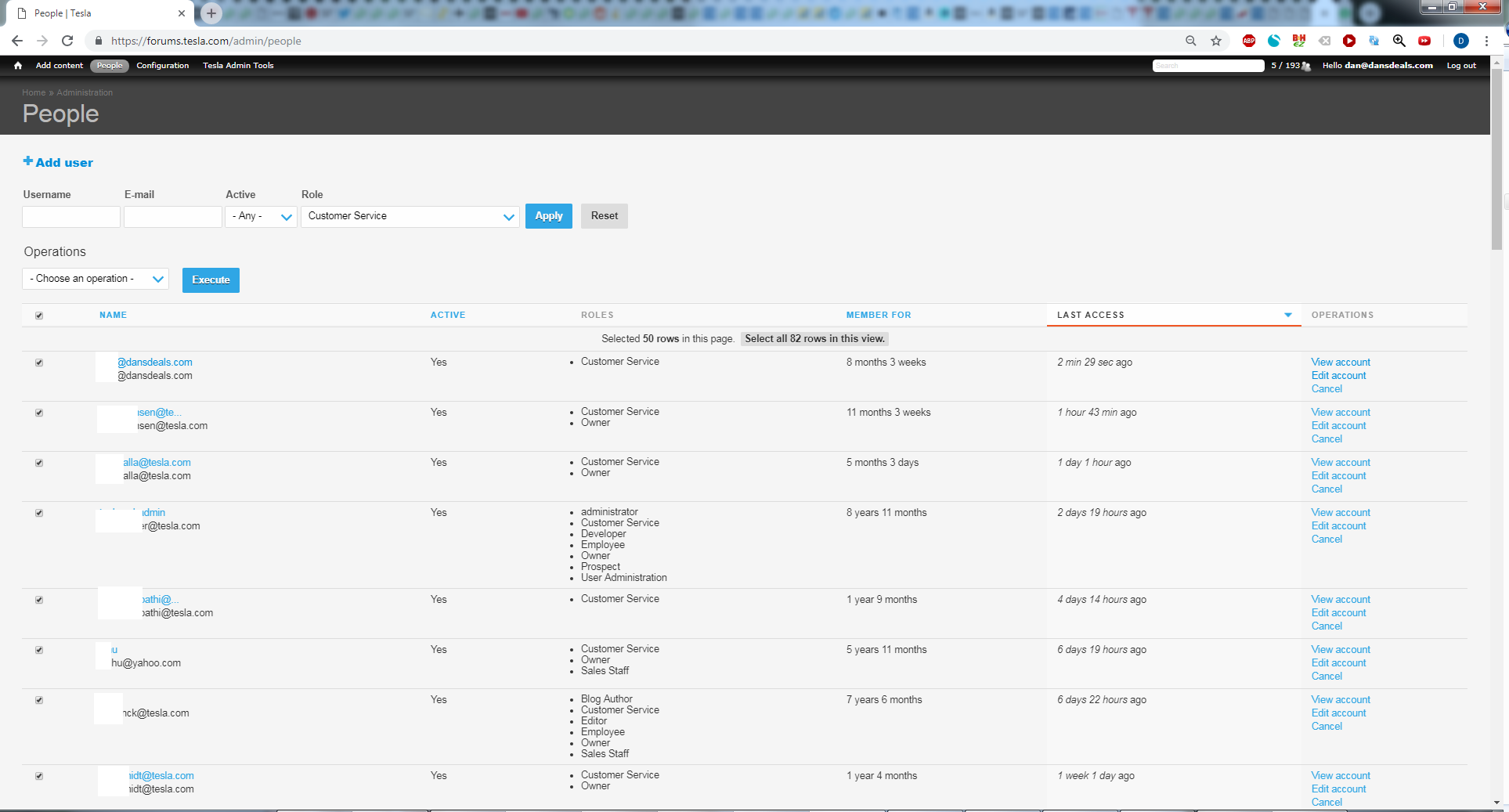Uncheck the hu@yahoo.com user row
This screenshot has width=1509, height=812.
39,650
